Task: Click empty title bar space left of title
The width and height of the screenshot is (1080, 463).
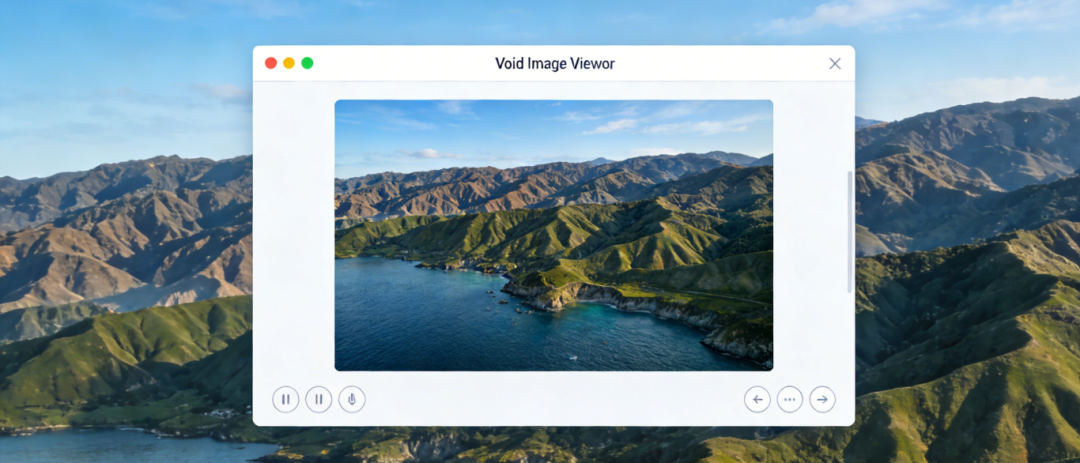Action: (x=400, y=64)
